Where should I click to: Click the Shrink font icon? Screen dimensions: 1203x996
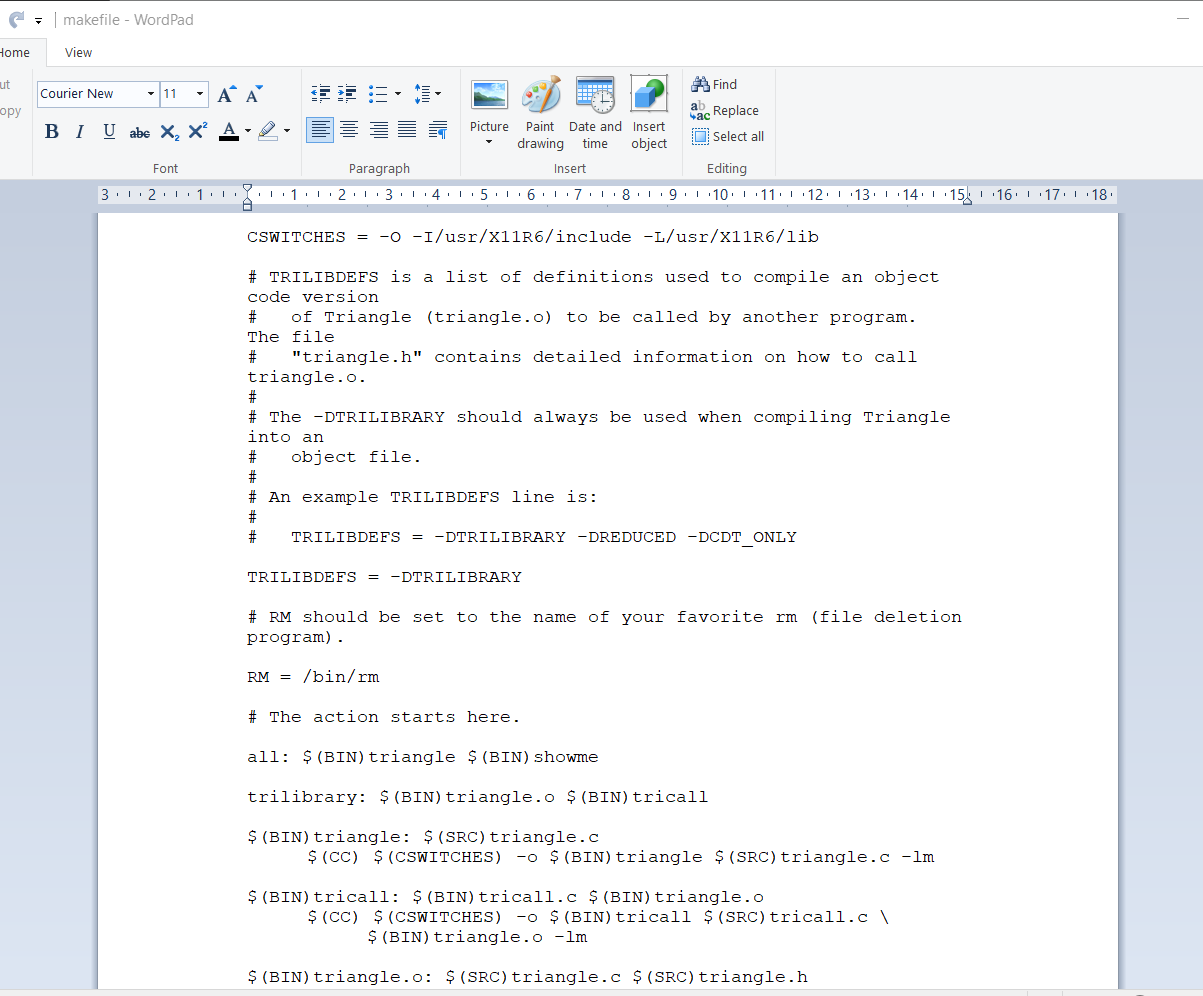click(x=254, y=94)
